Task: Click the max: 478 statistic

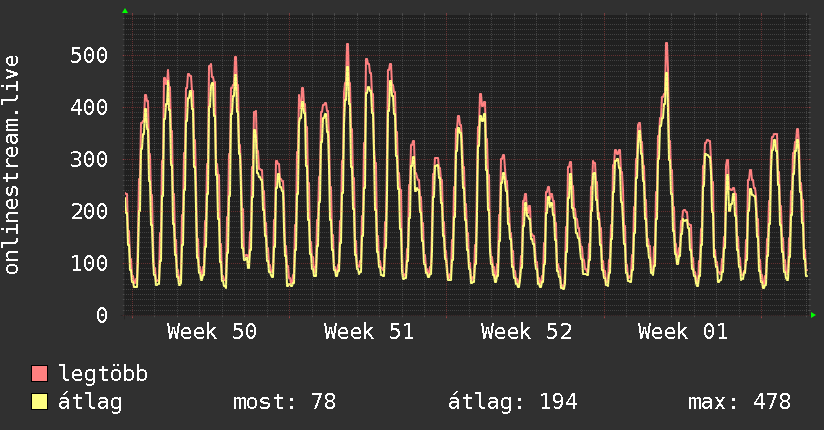Action: [739, 402]
